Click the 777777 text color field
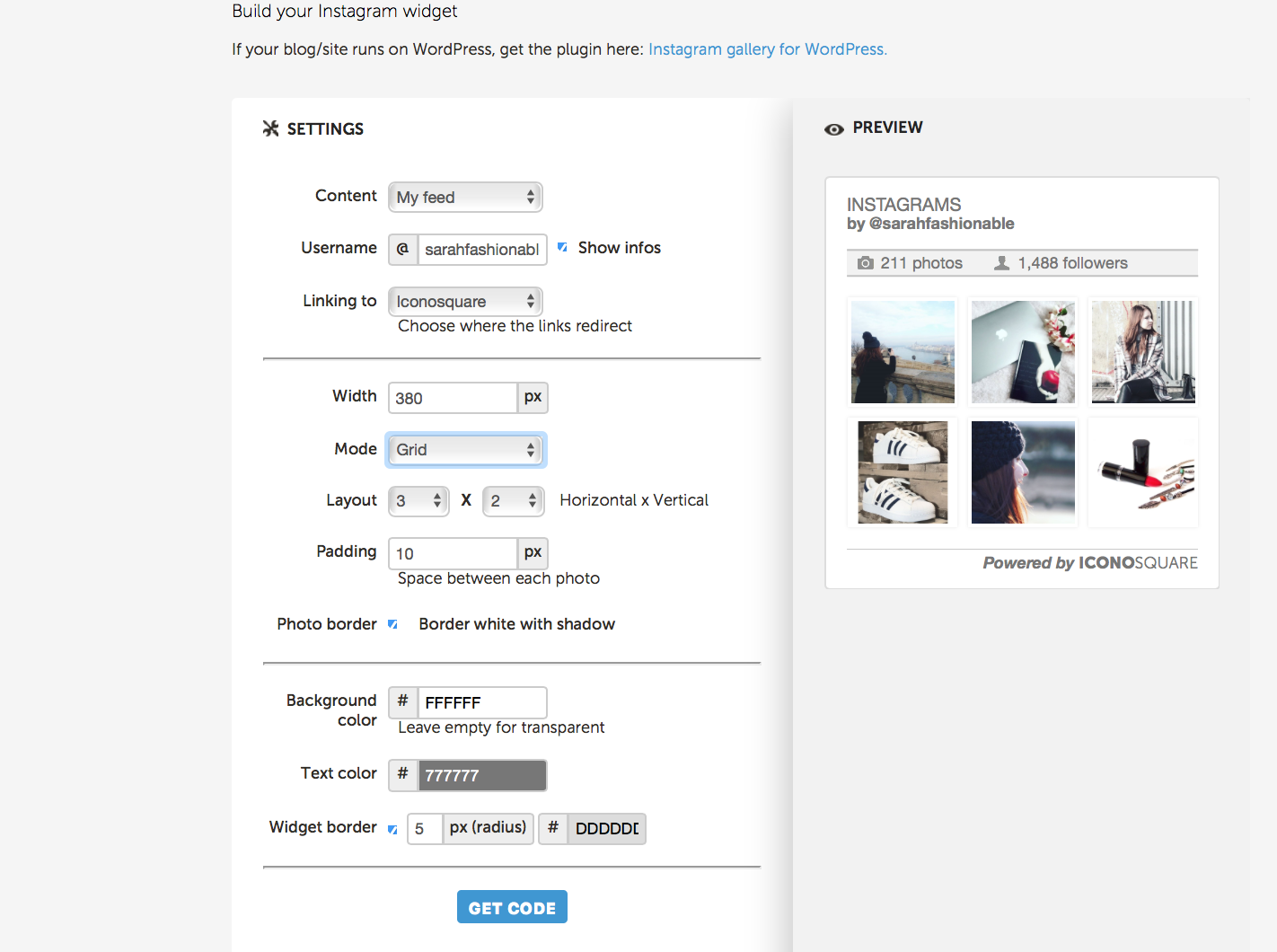1277x952 pixels. click(482, 775)
